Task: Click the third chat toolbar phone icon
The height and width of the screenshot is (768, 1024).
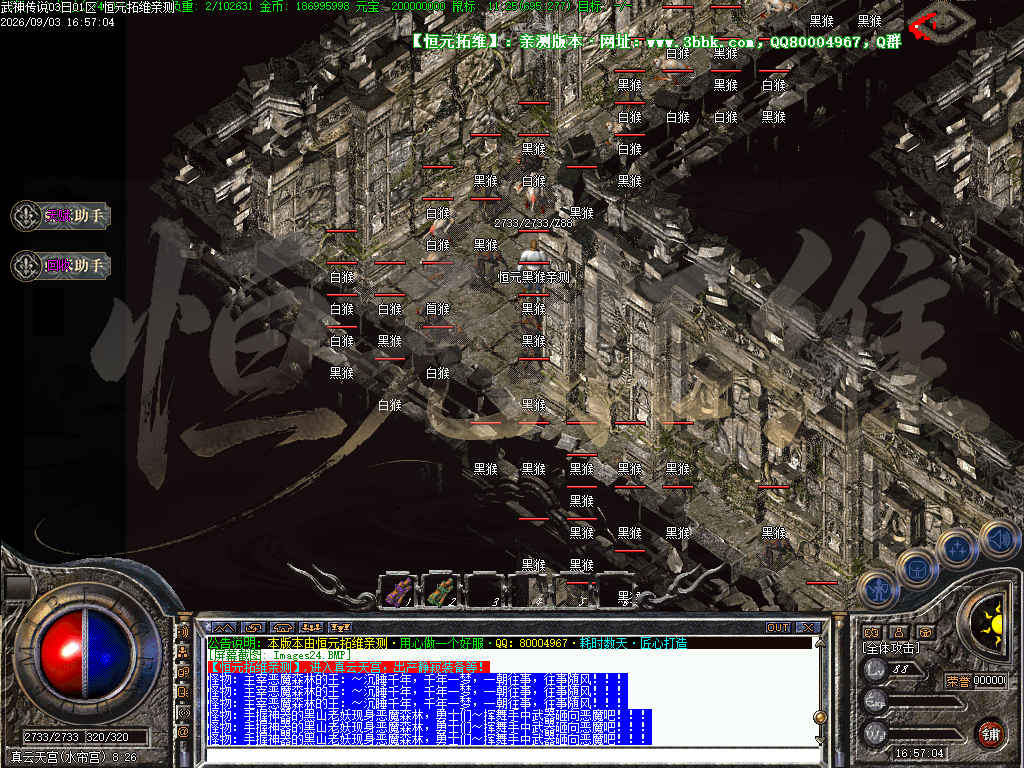Action: 282,628
